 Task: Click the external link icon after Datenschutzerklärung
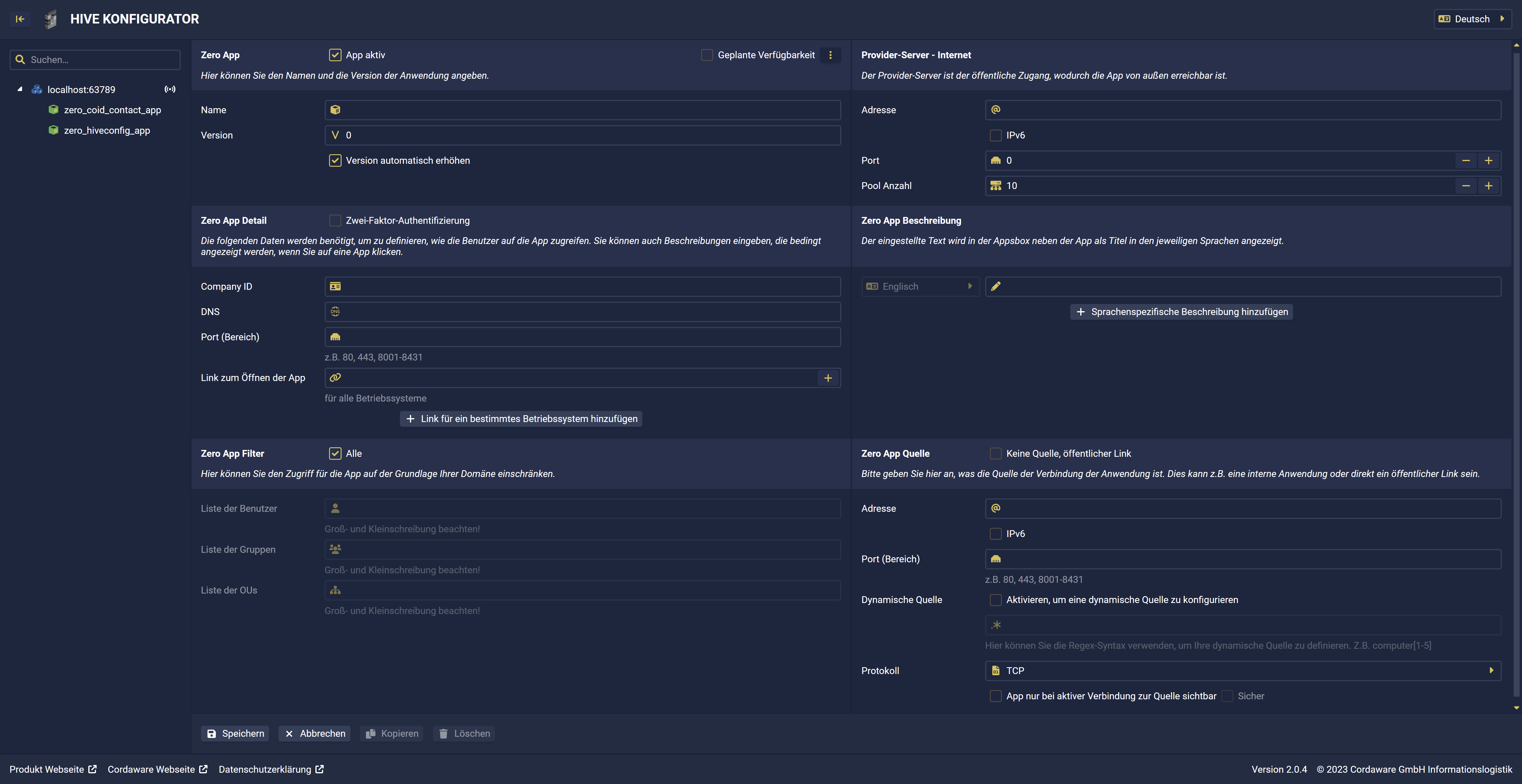click(x=320, y=769)
